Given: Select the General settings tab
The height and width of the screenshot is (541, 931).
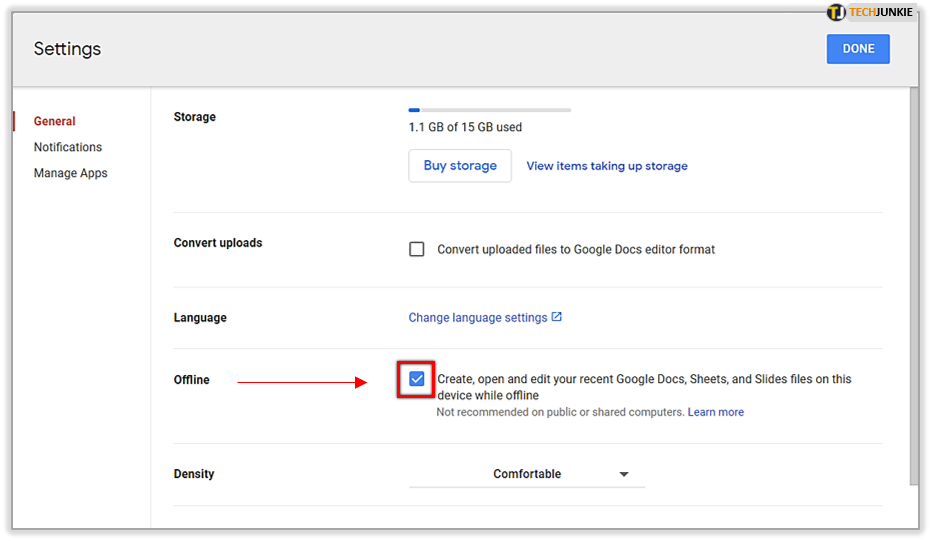Looking at the screenshot, I should [x=55, y=121].
